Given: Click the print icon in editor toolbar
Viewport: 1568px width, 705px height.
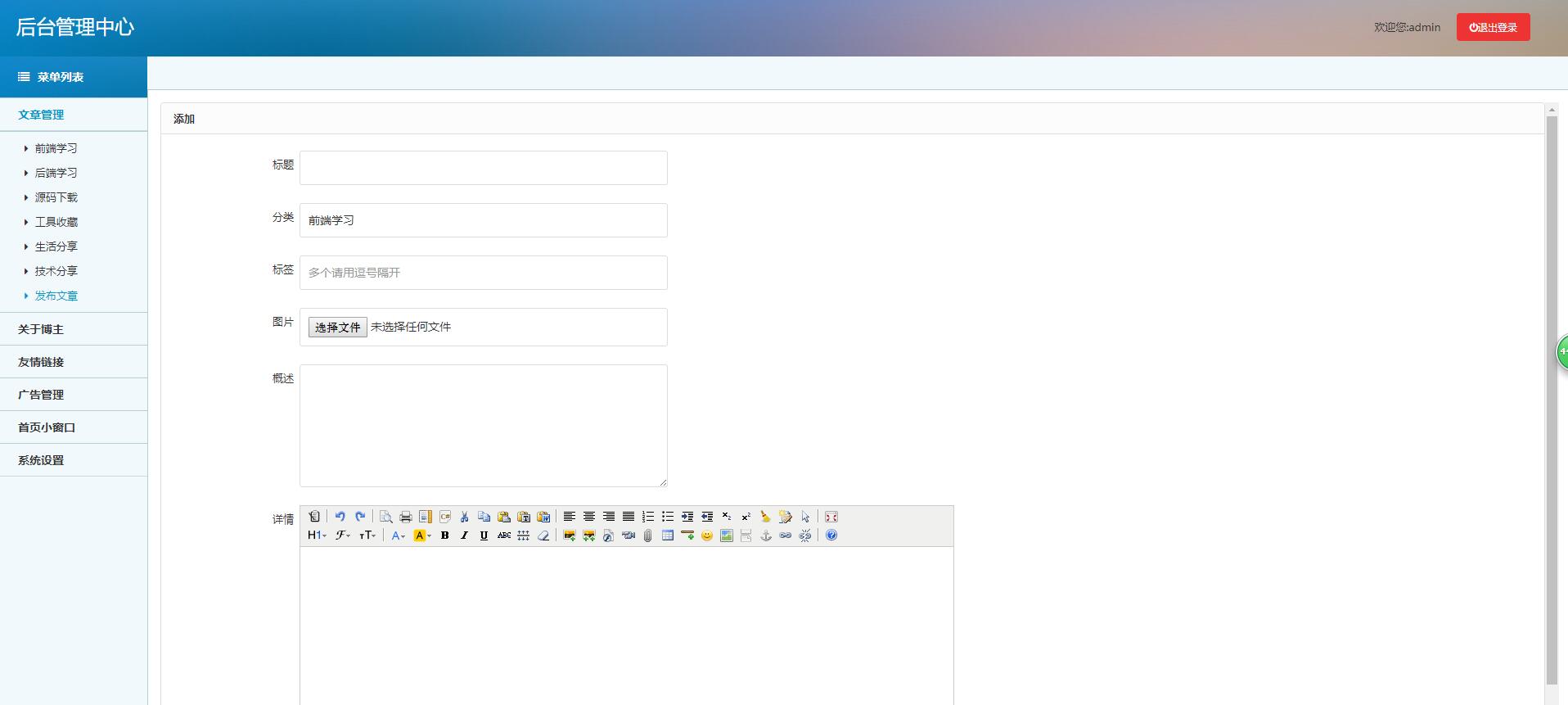Looking at the screenshot, I should click(x=405, y=517).
